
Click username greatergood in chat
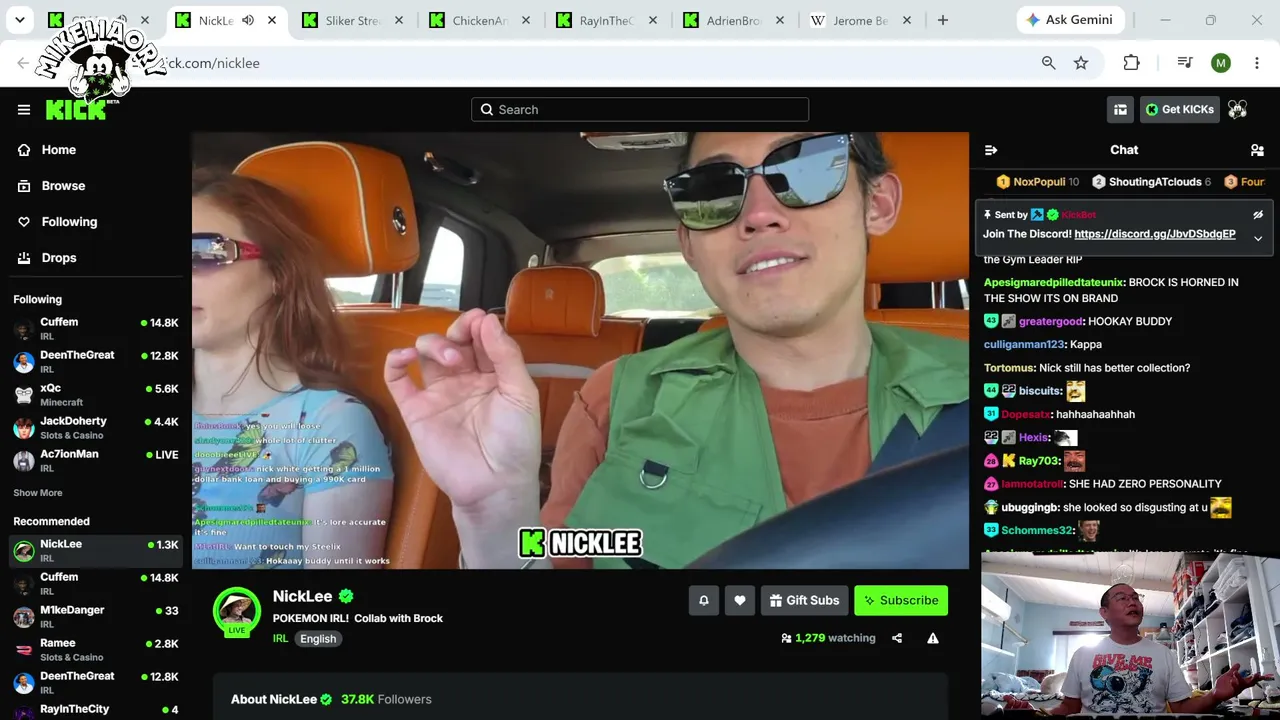point(1051,321)
